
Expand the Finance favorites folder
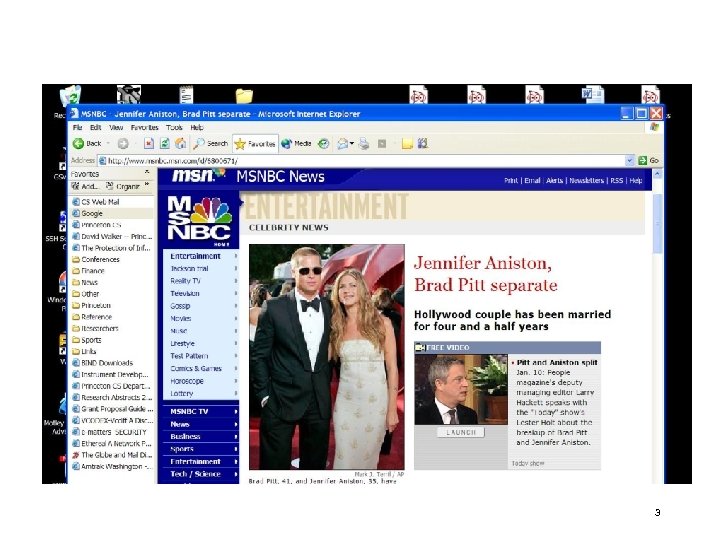pyautogui.click(x=89, y=270)
